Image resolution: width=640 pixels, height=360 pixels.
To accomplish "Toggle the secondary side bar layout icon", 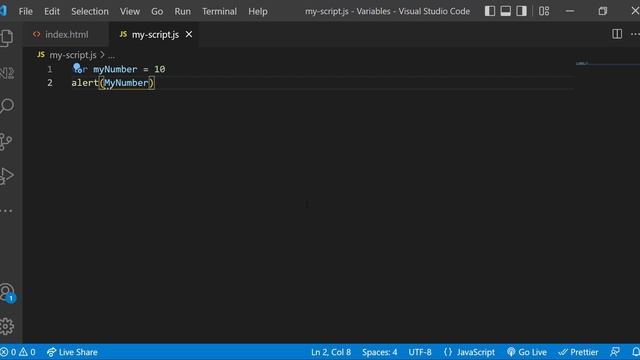I will [x=521, y=11].
